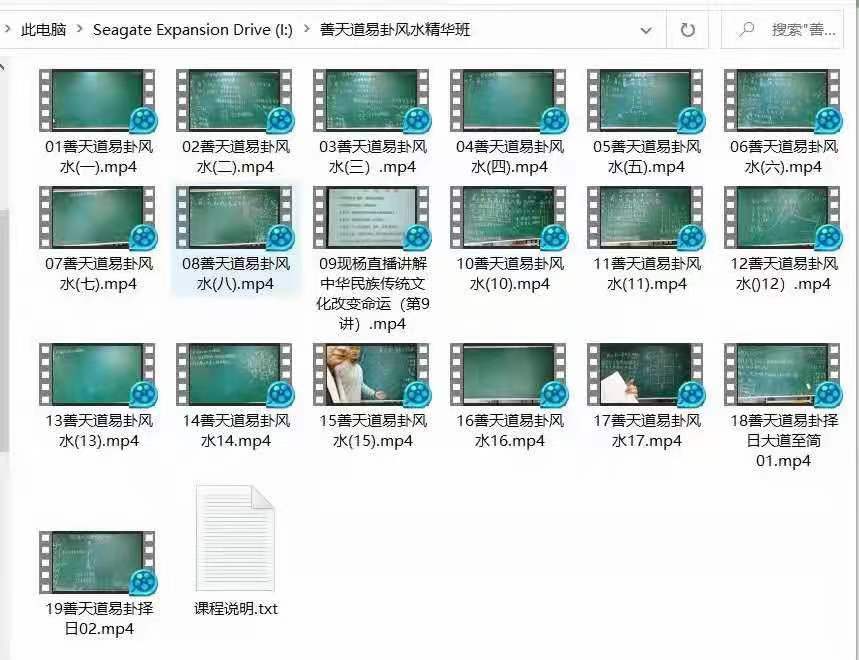Select video 17善天道易卦风水17.mp4
The image size is (859, 660).
click(x=646, y=375)
